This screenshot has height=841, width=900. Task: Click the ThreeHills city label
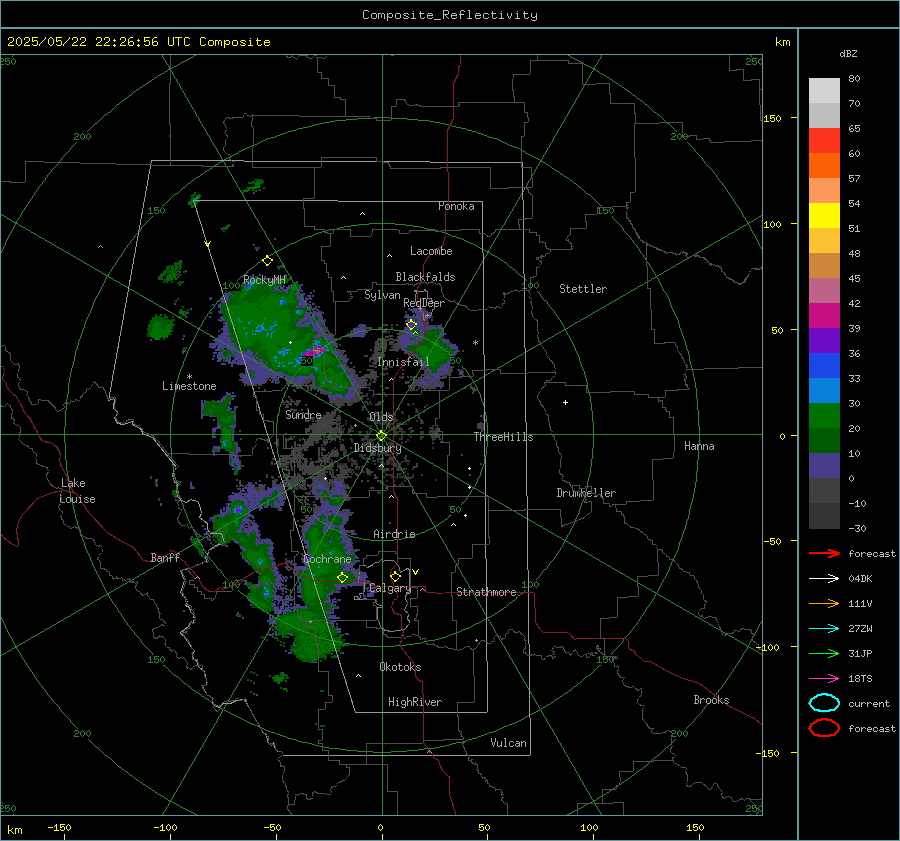pos(503,437)
